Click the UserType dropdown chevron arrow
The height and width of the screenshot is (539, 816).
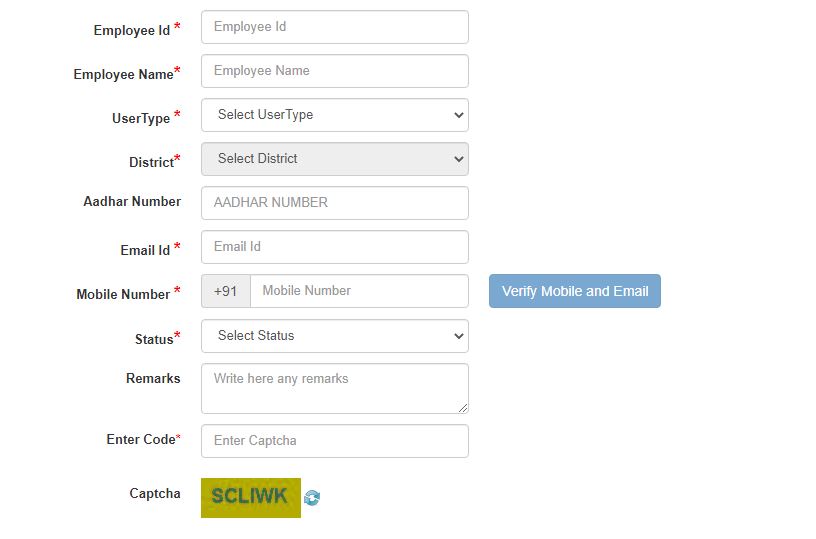(458, 115)
